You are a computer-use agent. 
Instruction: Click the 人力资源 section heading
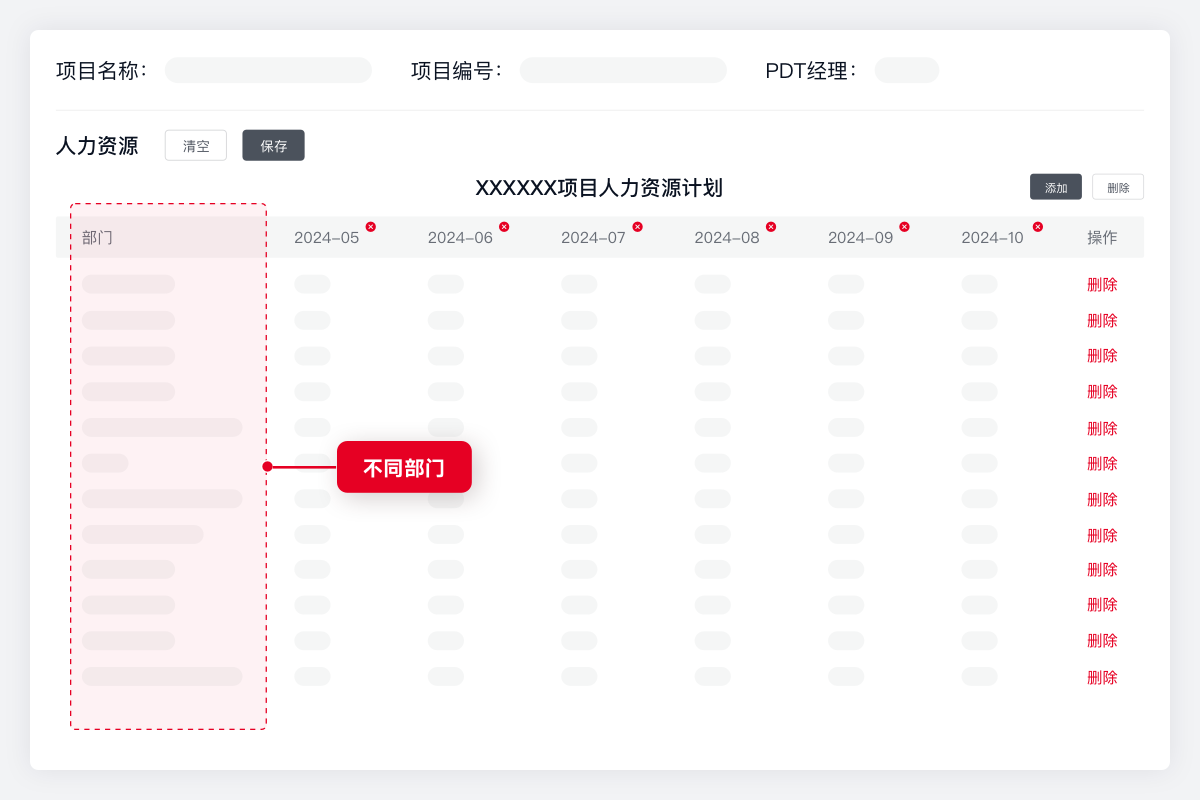point(97,146)
